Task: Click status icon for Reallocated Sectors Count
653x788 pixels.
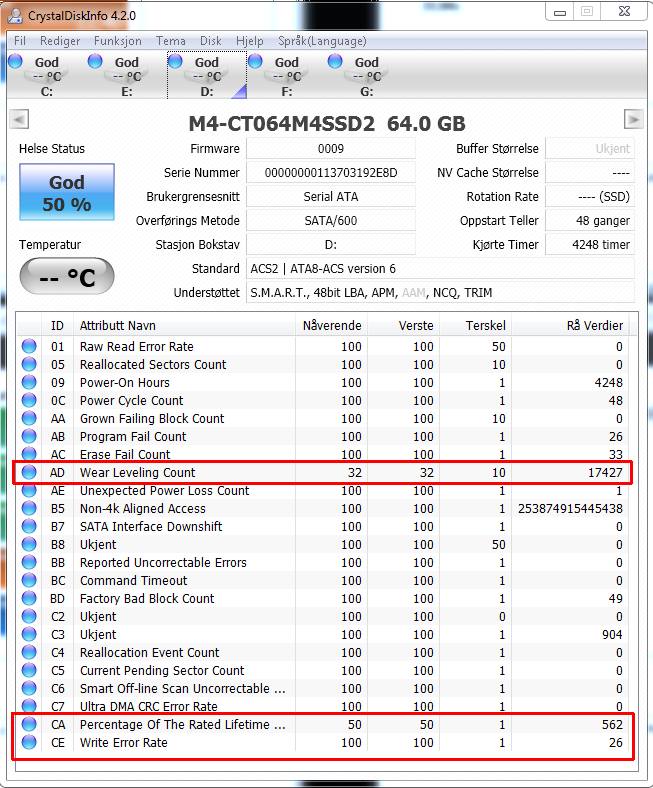Action: click(x=29, y=364)
